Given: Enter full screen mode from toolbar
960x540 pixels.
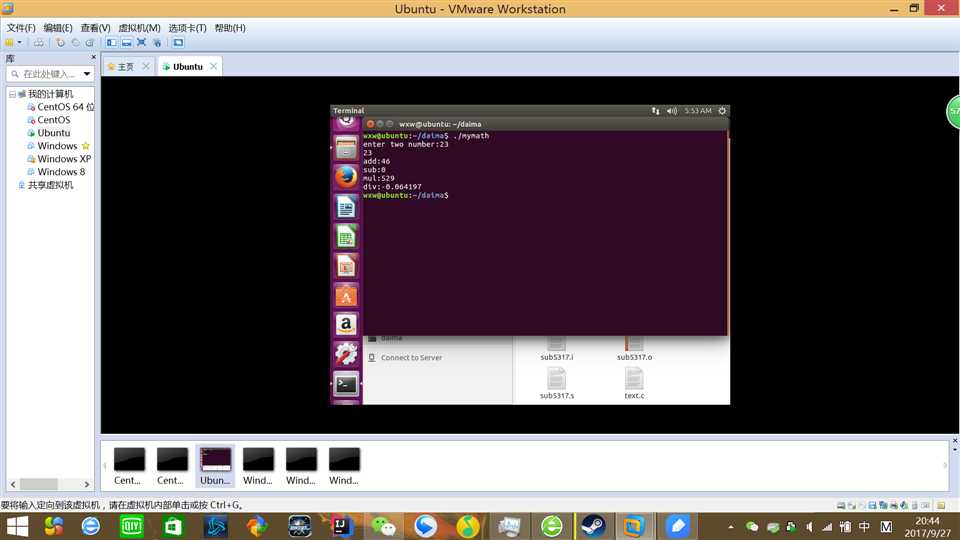Looking at the screenshot, I should tap(141, 43).
